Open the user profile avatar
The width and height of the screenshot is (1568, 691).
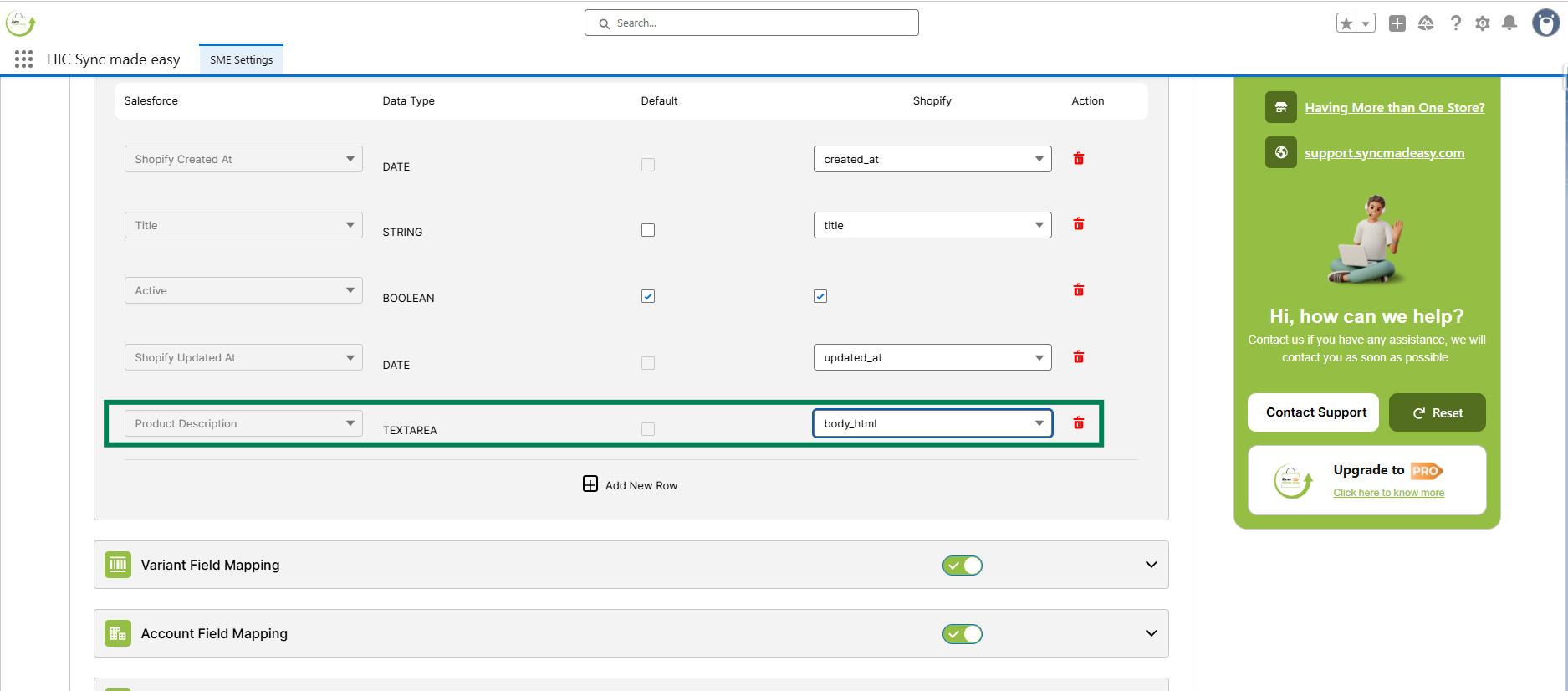(x=1545, y=23)
